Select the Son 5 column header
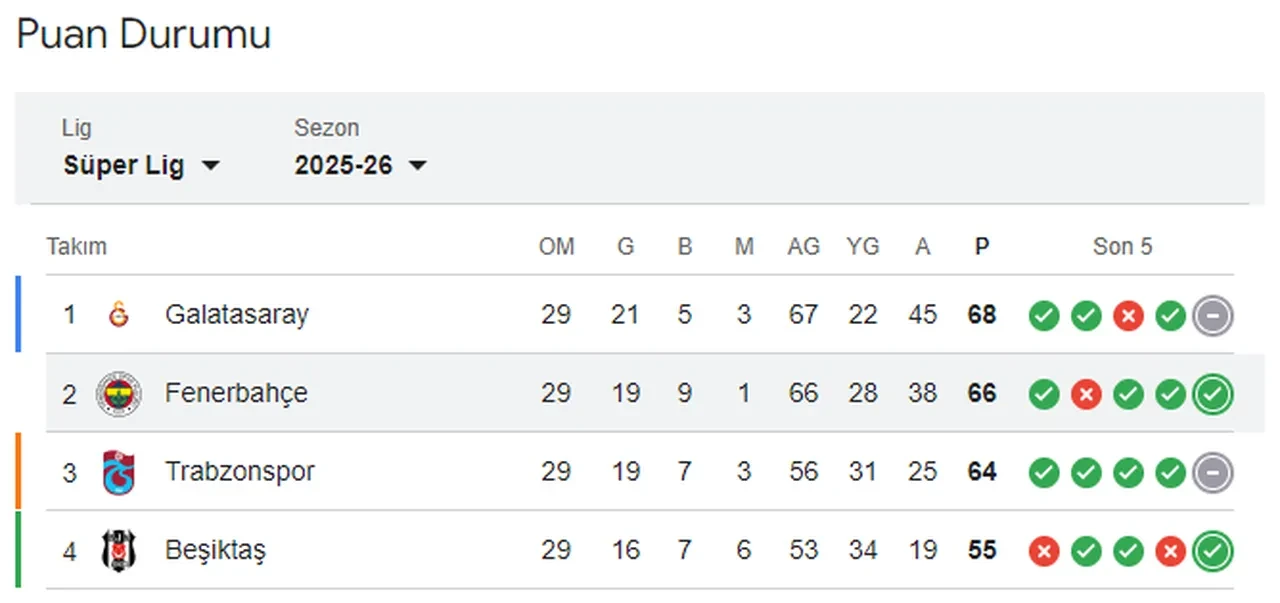1280x603 pixels. point(1122,246)
